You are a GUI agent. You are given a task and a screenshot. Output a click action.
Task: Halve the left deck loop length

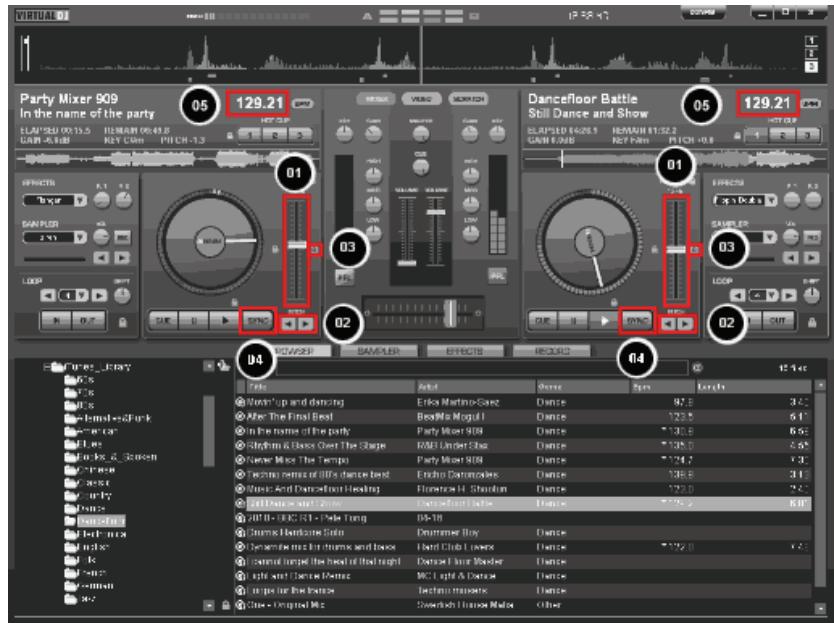pos(48,295)
